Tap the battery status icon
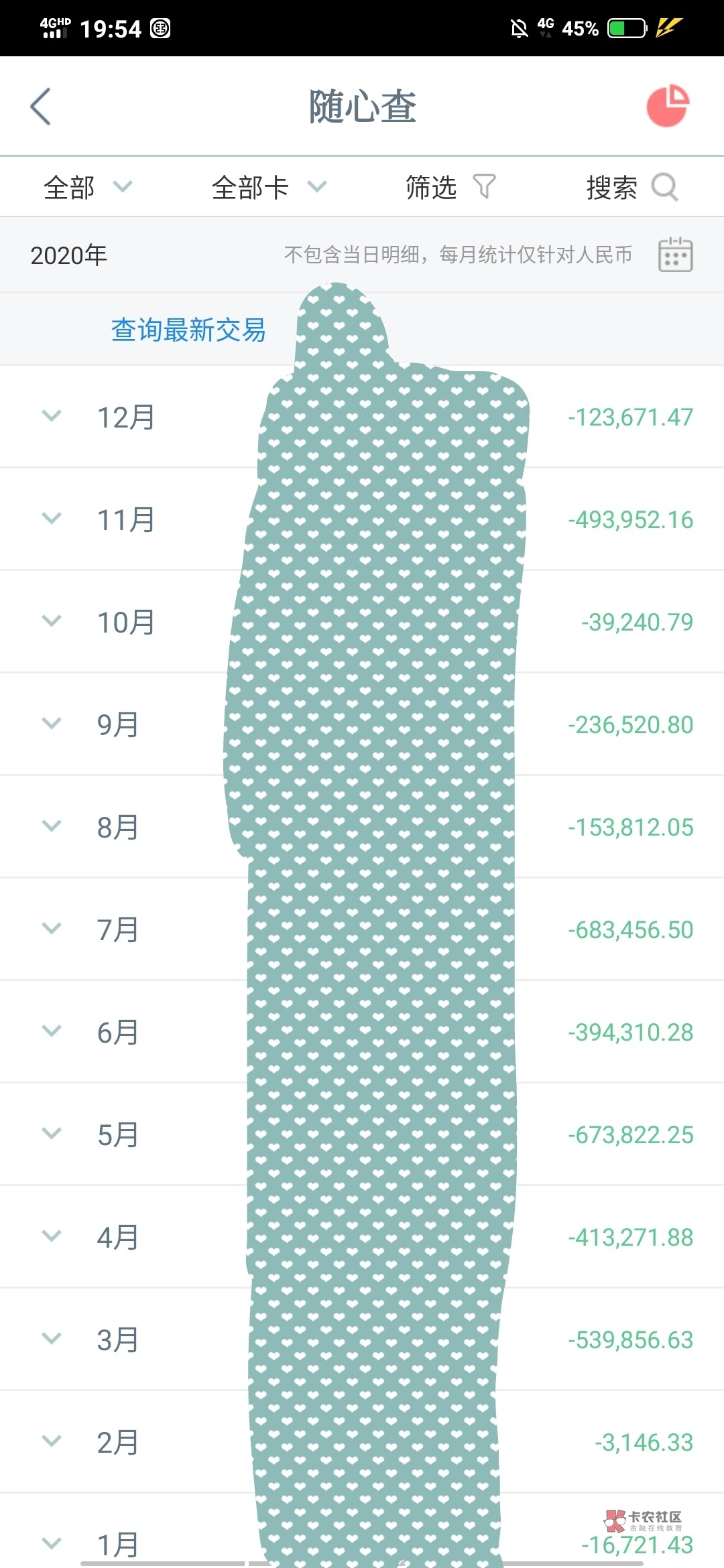This screenshot has width=724, height=1568. [626, 28]
